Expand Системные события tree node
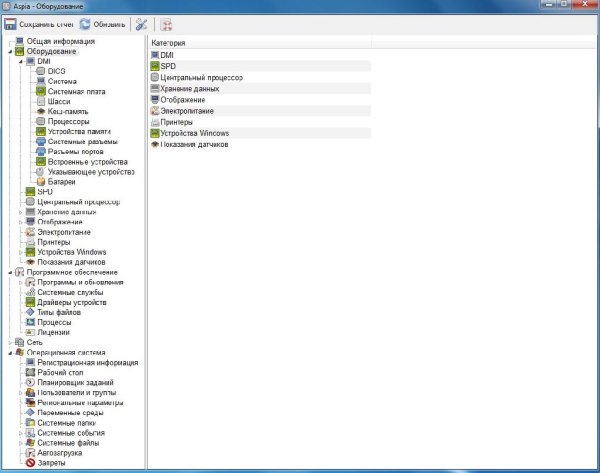600x473 pixels. [x=21, y=433]
